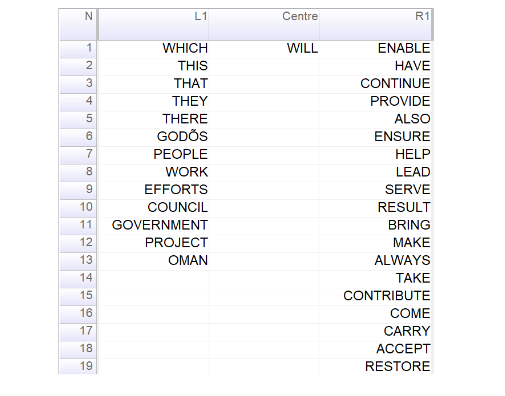Select ALWAYS in the R1 column
This screenshot has width=505, height=396.
point(402,260)
